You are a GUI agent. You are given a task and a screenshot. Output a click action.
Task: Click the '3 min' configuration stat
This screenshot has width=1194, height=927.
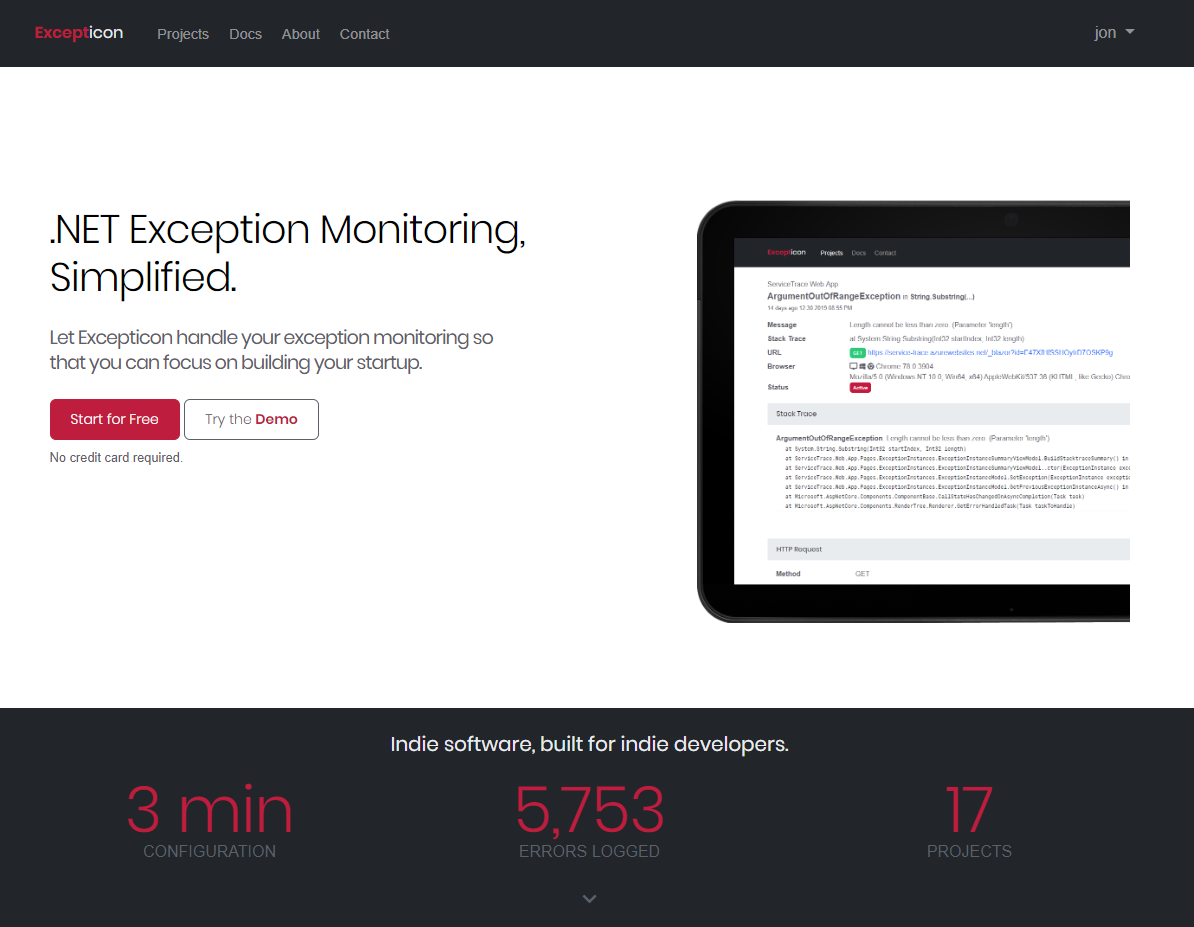tap(209, 809)
